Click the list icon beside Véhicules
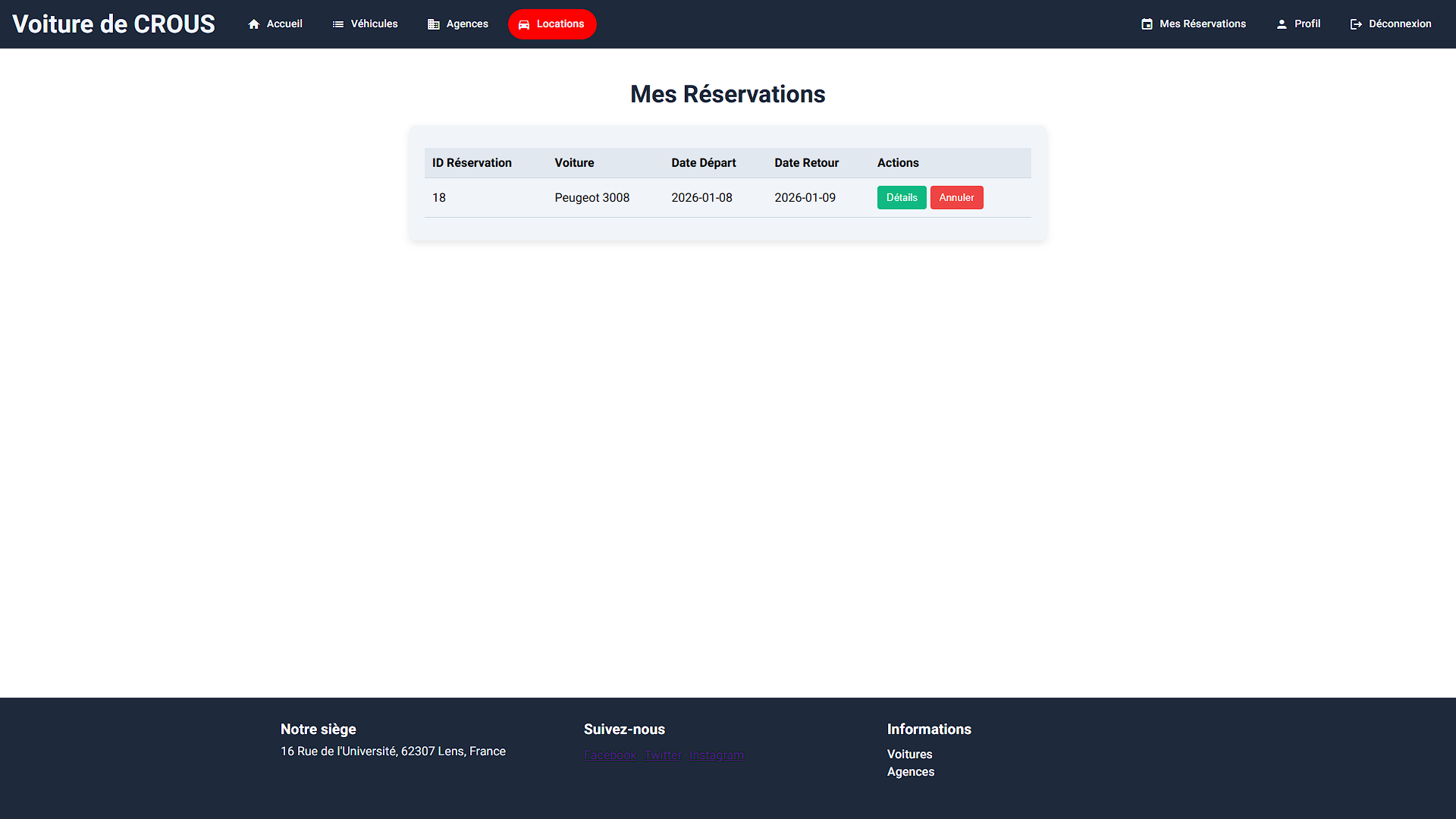Image resolution: width=1456 pixels, height=819 pixels. (x=338, y=24)
